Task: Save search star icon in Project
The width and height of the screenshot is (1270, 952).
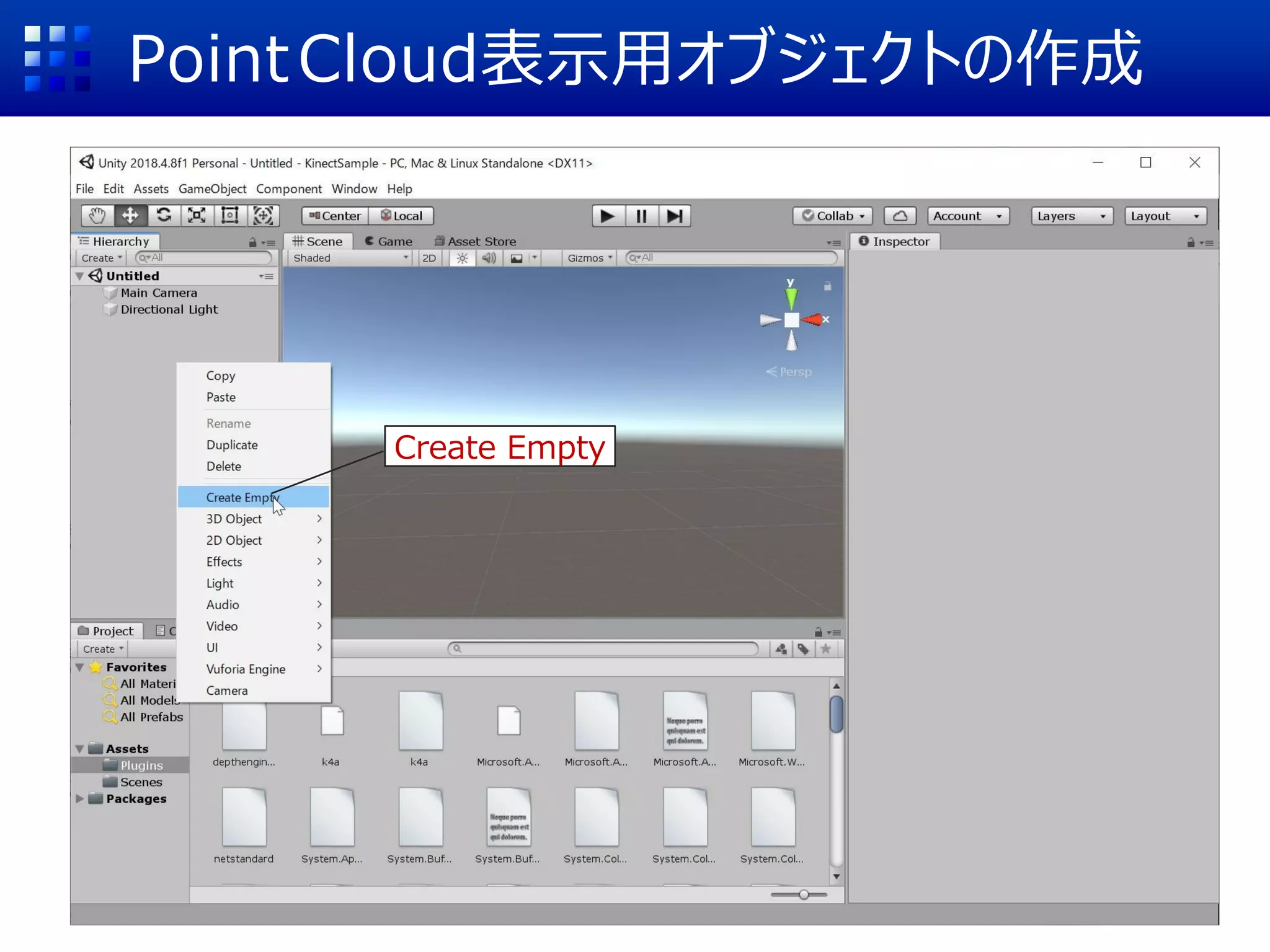Action: coord(825,649)
